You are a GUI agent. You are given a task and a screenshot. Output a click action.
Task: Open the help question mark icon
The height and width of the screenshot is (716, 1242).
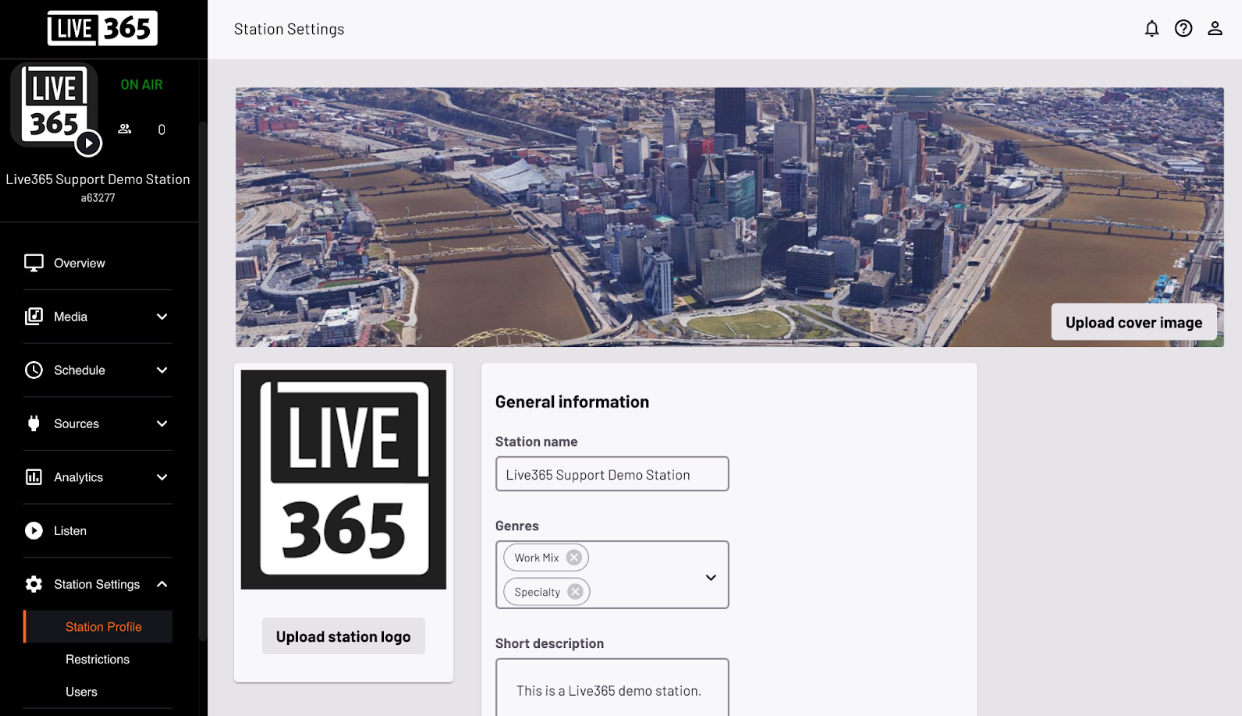click(x=1184, y=29)
